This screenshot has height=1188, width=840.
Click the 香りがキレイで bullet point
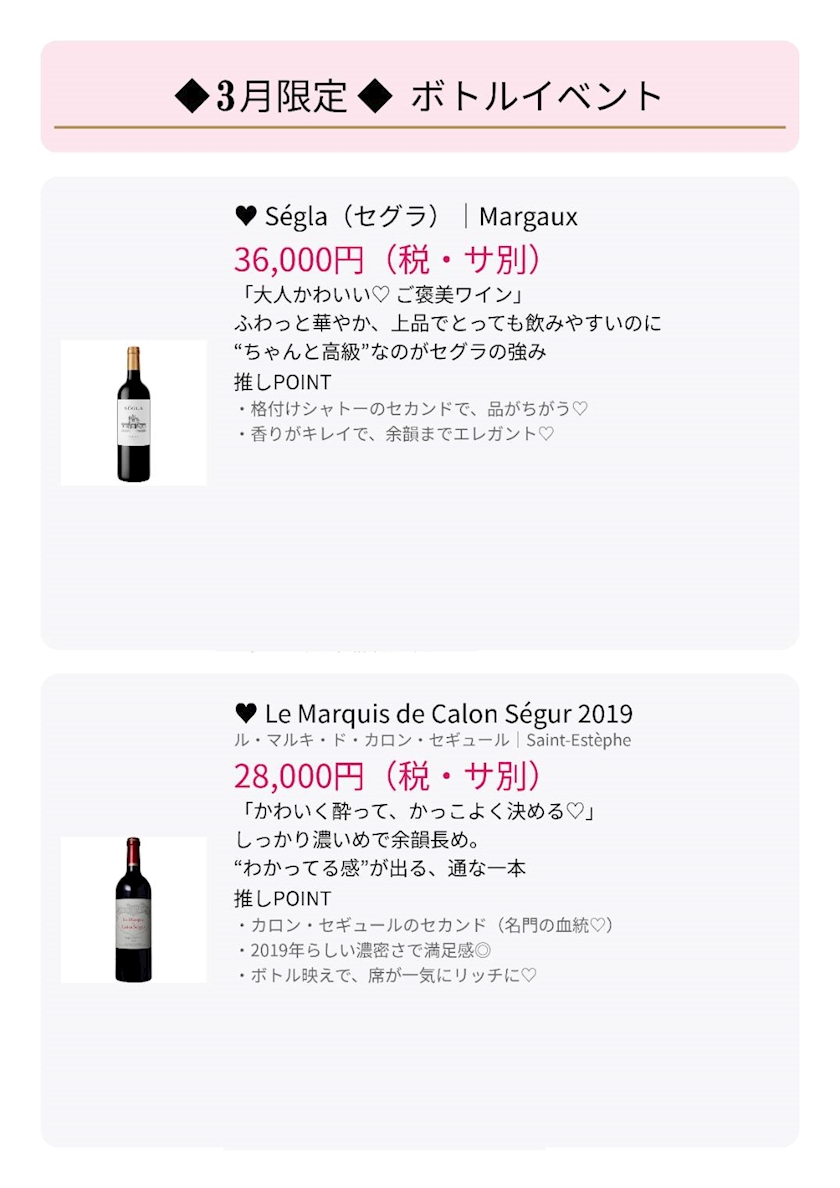tap(395, 434)
